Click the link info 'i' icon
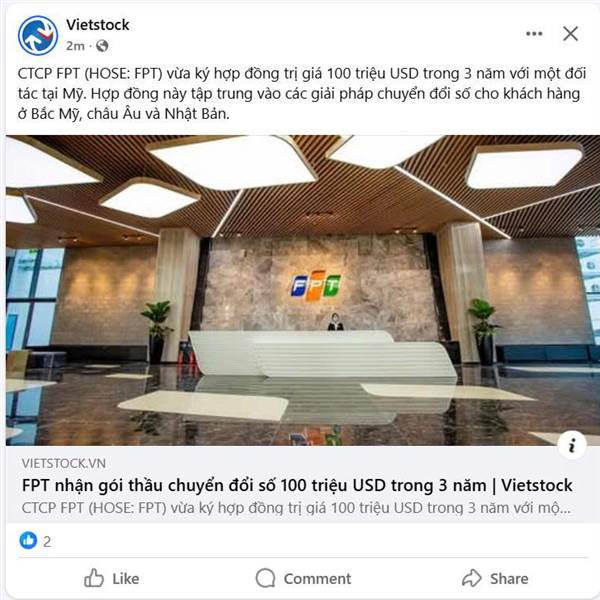Screen dimensions: 600x600 coord(572,445)
